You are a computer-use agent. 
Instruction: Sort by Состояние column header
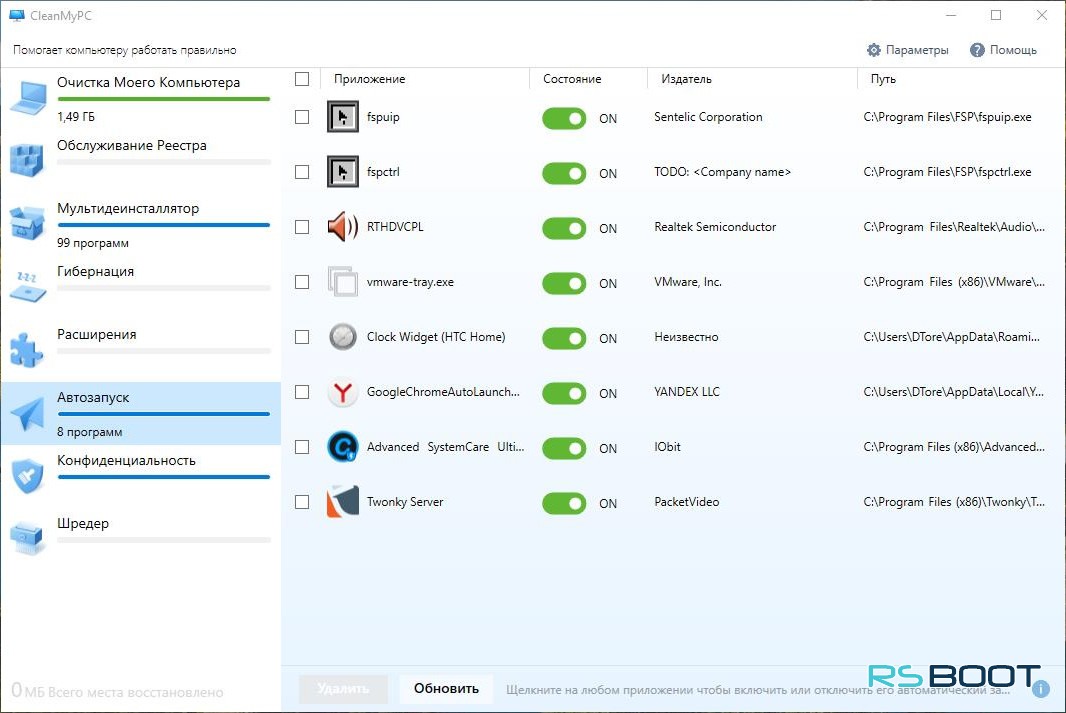coord(572,79)
